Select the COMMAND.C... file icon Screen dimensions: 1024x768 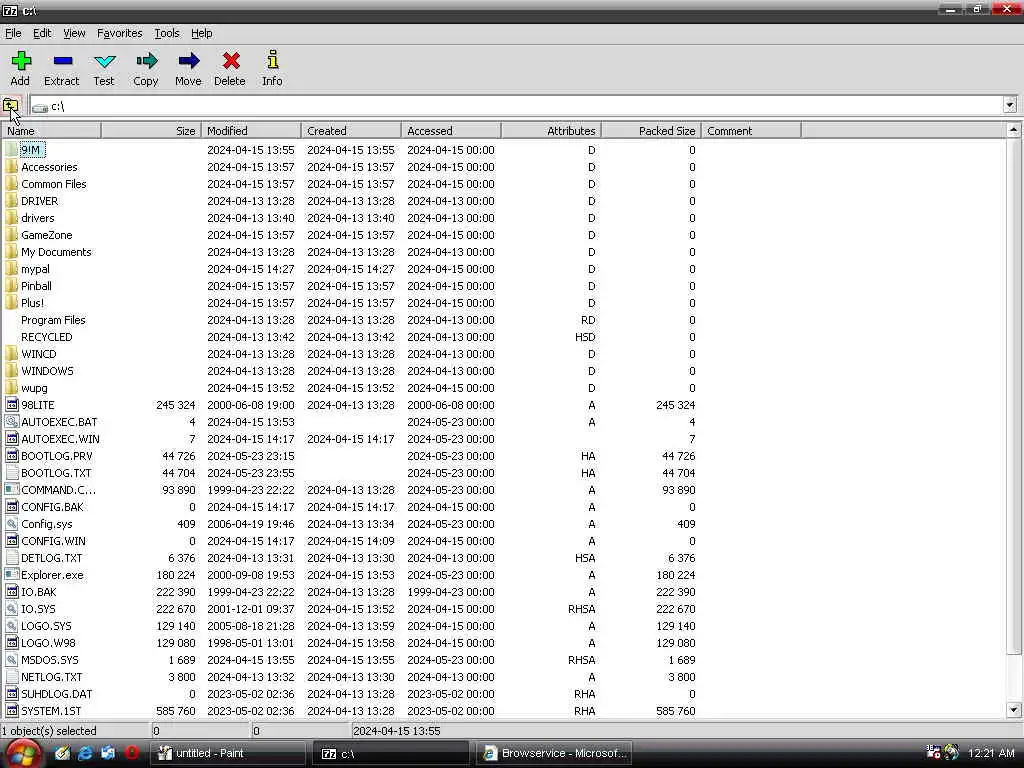point(11,490)
